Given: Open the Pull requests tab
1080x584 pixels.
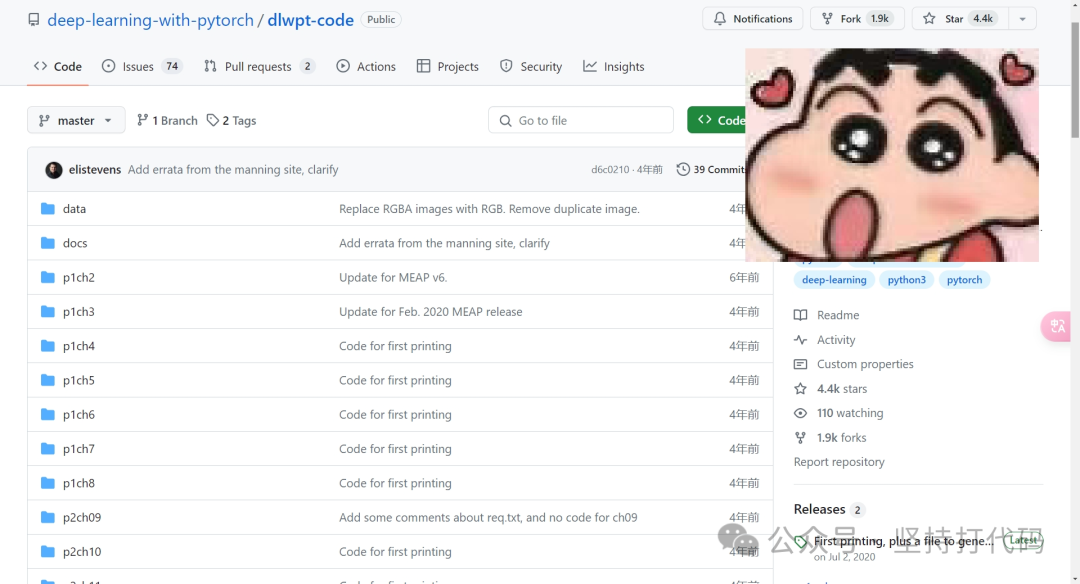Looking at the screenshot, I should [259, 67].
